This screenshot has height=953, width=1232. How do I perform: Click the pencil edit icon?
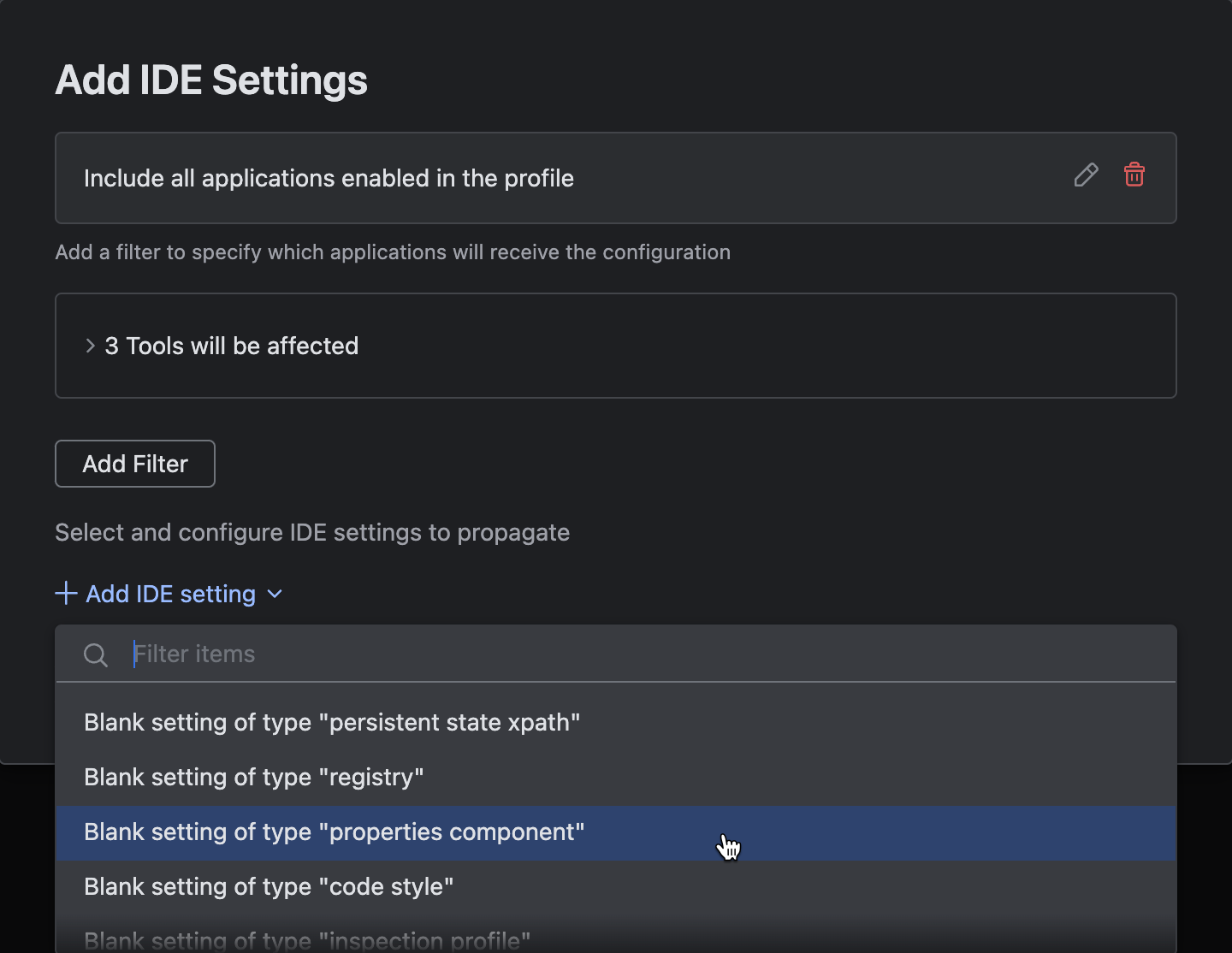tap(1086, 175)
